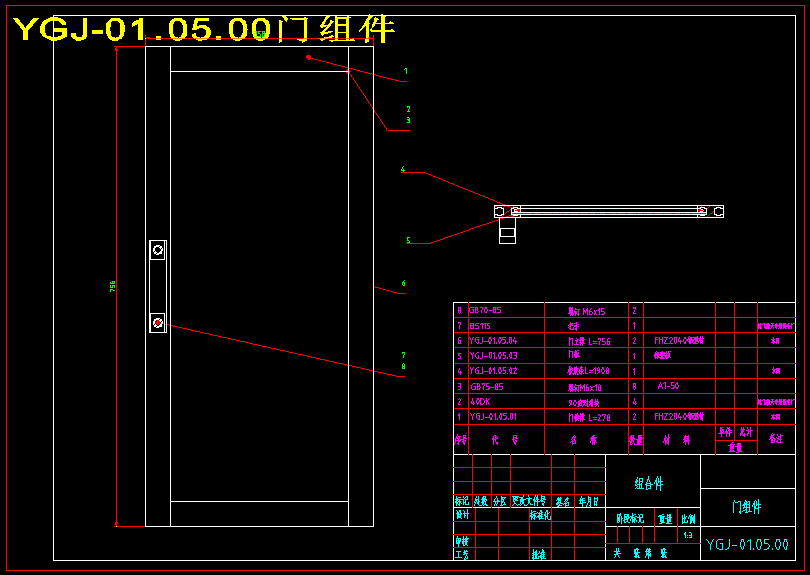Click part code YGJ-01.05.02
810x575 pixels.
click(x=493, y=371)
